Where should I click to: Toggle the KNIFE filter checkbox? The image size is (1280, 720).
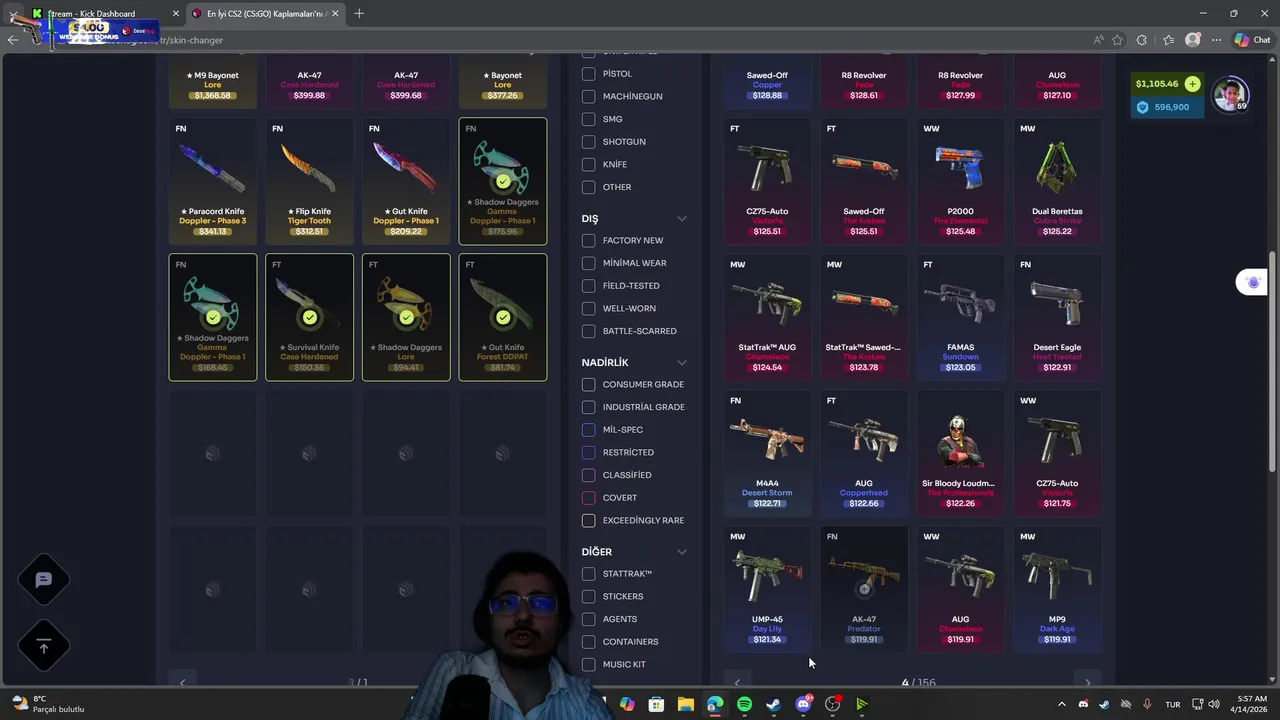point(588,164)
